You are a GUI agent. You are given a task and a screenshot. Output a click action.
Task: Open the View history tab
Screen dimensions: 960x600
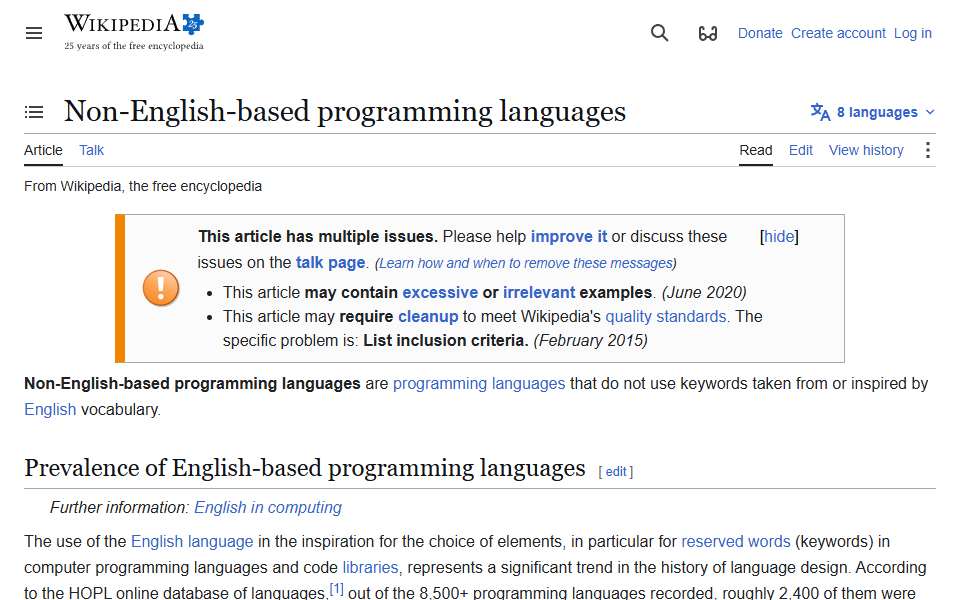pyautogui.click(x=866, y=150)
